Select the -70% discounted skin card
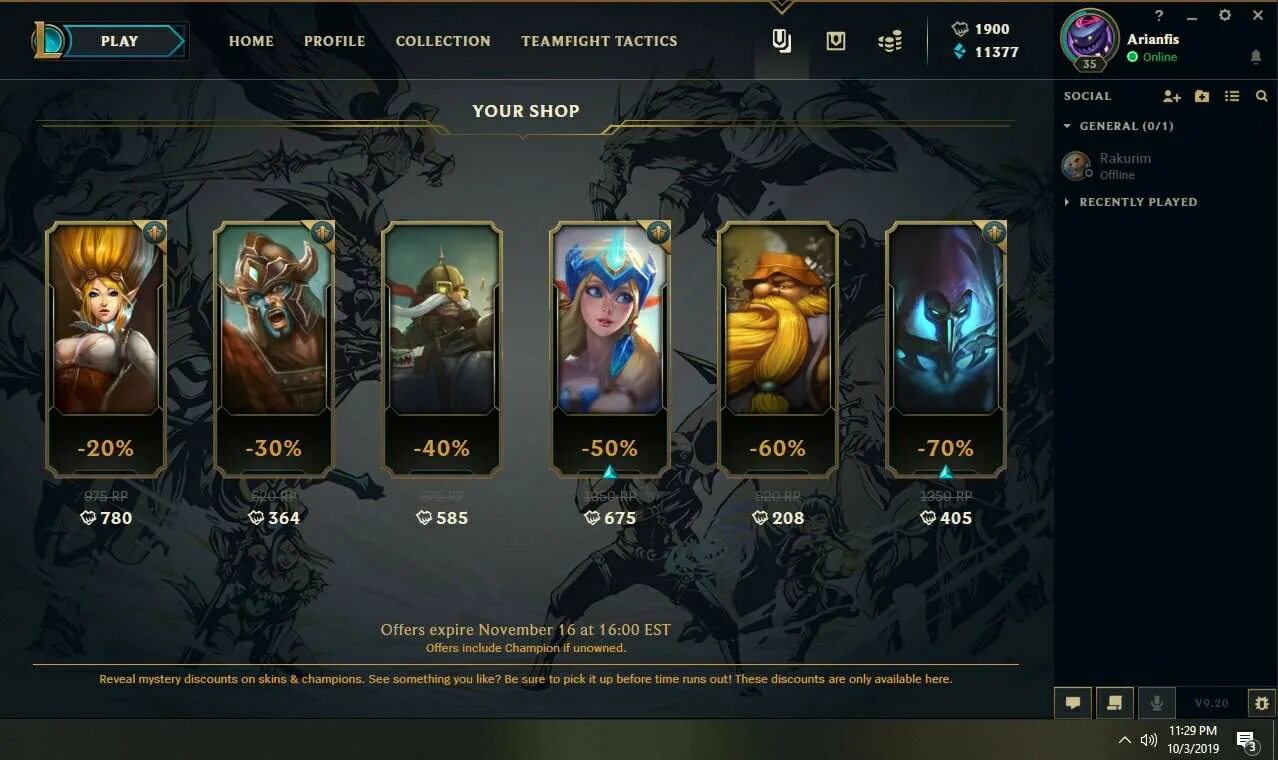Screen dimensions: 1278x760 pyautogui.click(x=945, y=348)
